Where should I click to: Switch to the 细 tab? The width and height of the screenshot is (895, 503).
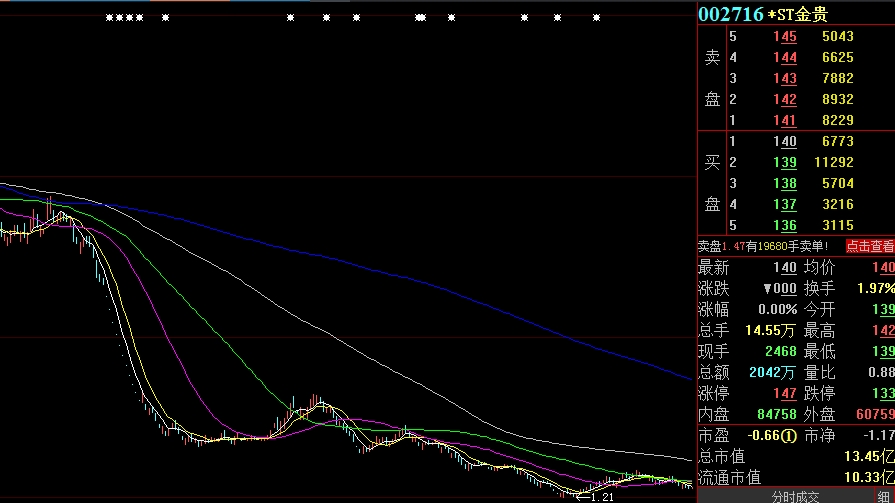883,496
